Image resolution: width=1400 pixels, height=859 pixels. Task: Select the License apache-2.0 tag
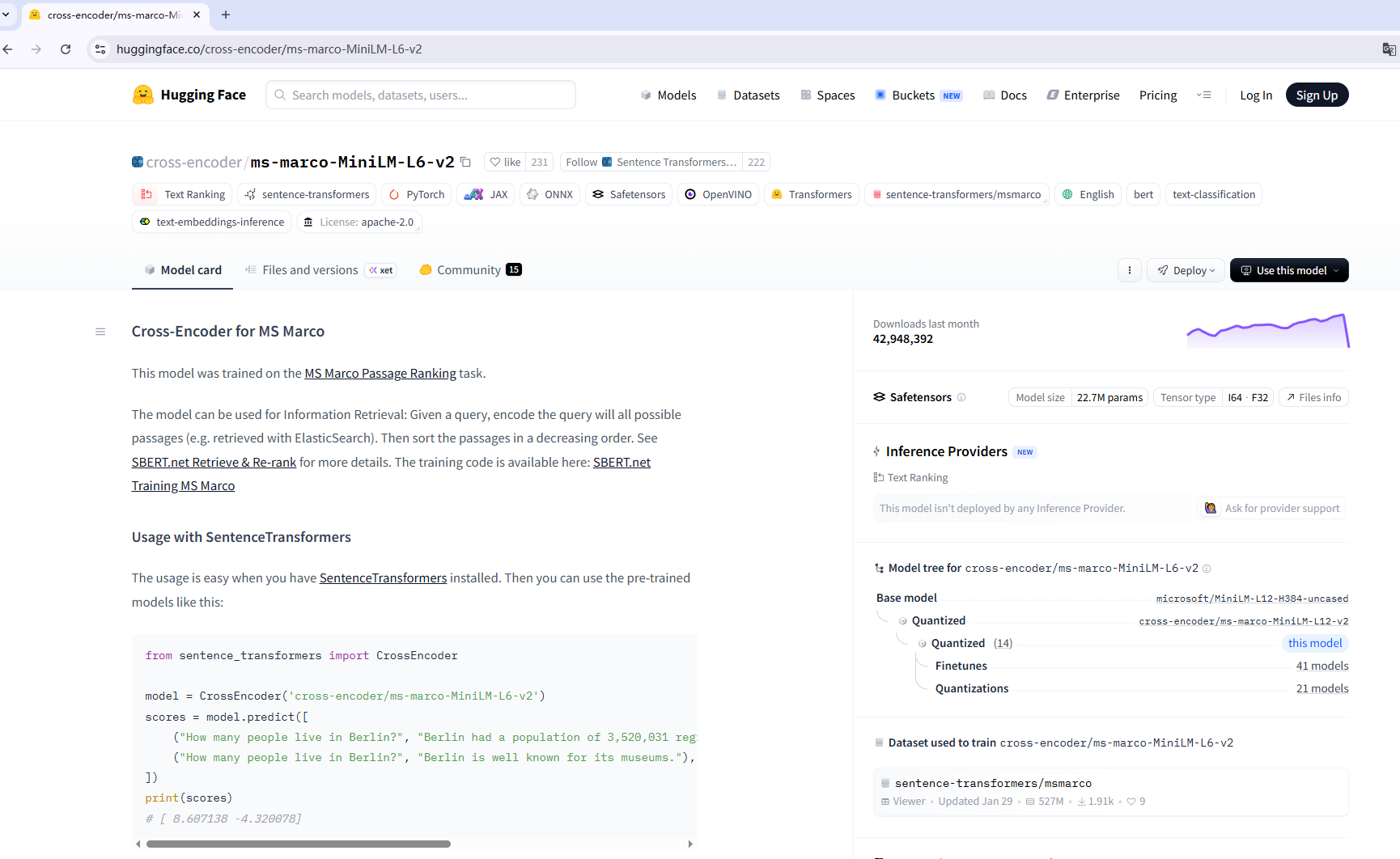coord(359,222)
